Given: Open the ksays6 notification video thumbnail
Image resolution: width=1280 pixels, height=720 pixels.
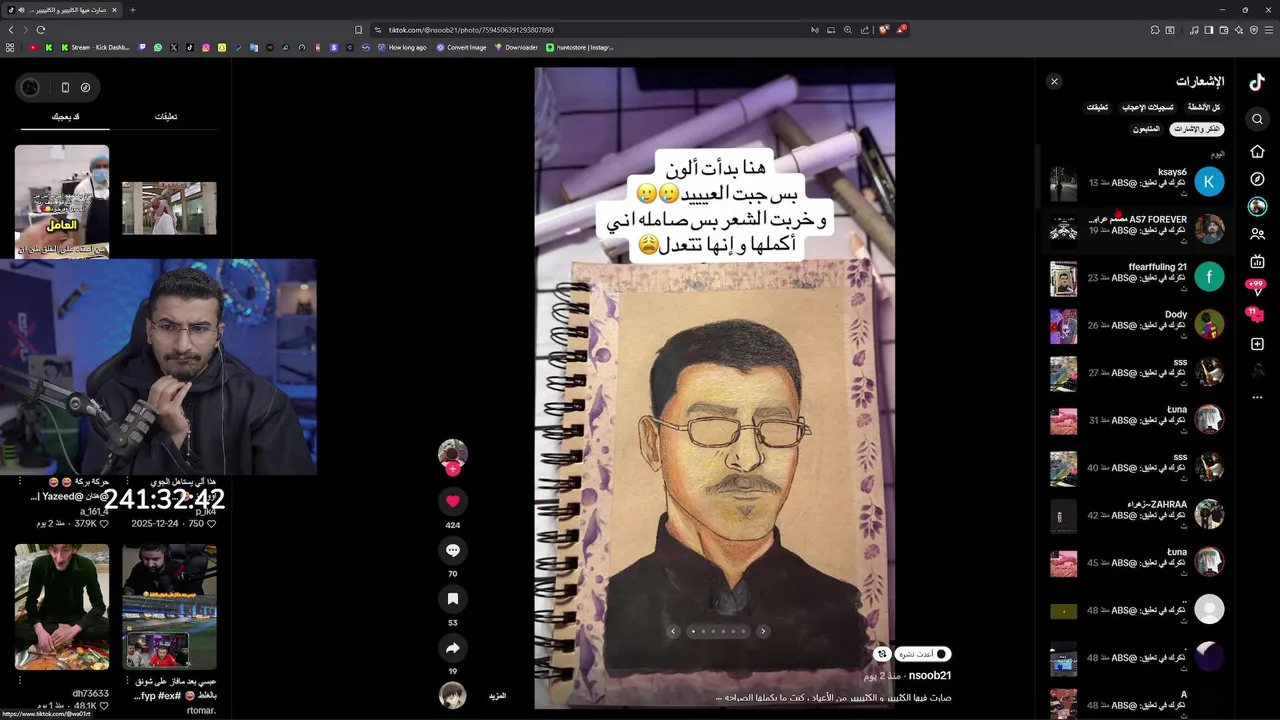Looking at the screenshot, I should [x=1063, y=183].
